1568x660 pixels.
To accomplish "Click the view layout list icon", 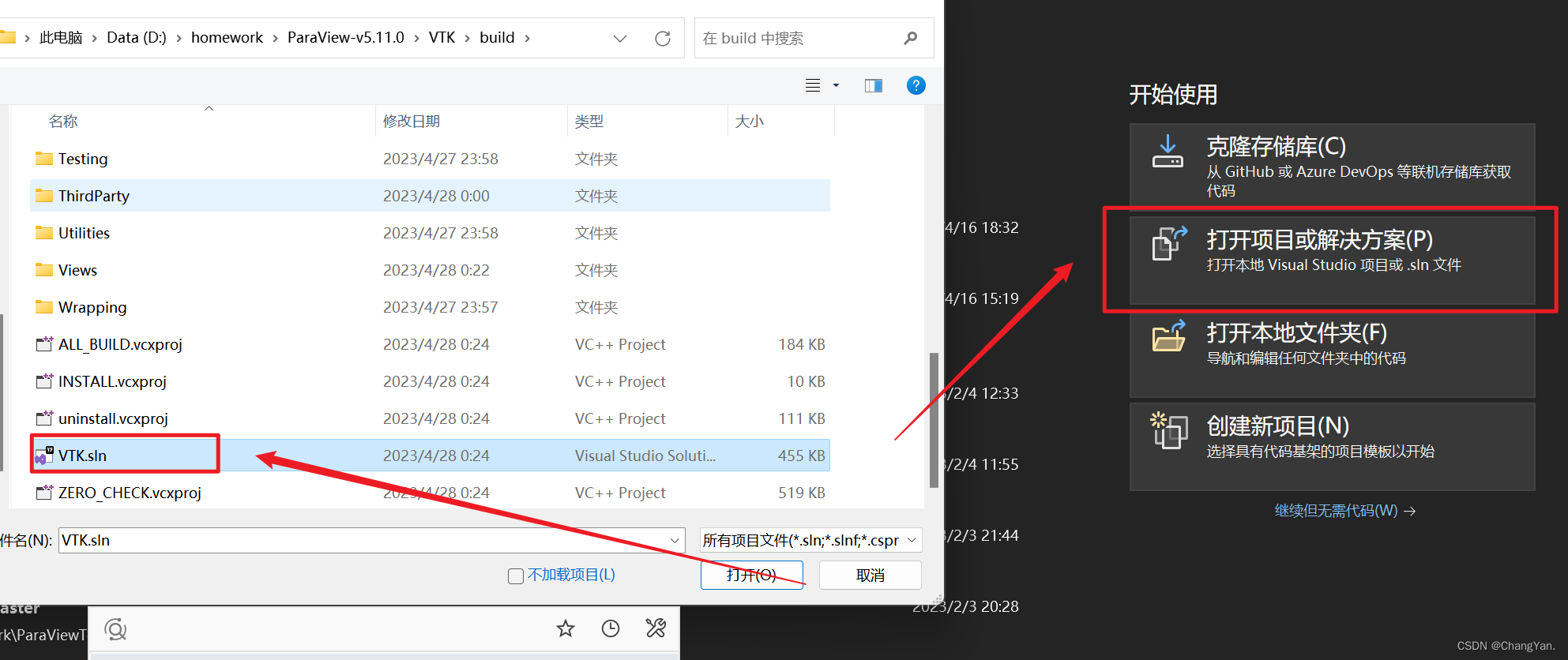I will click(x=812, y=85).
